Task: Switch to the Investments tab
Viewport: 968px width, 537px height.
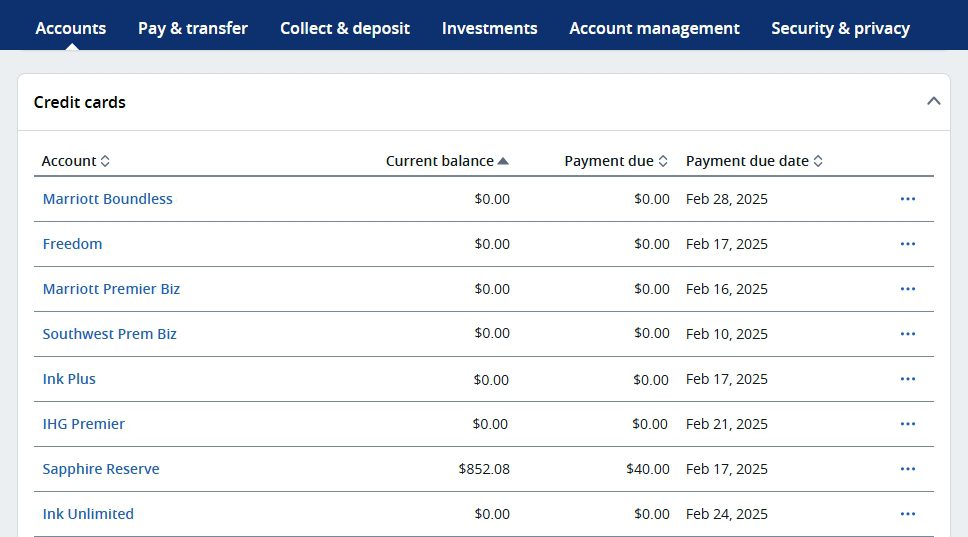Action: pyautogui.click(x=489, y=28)
